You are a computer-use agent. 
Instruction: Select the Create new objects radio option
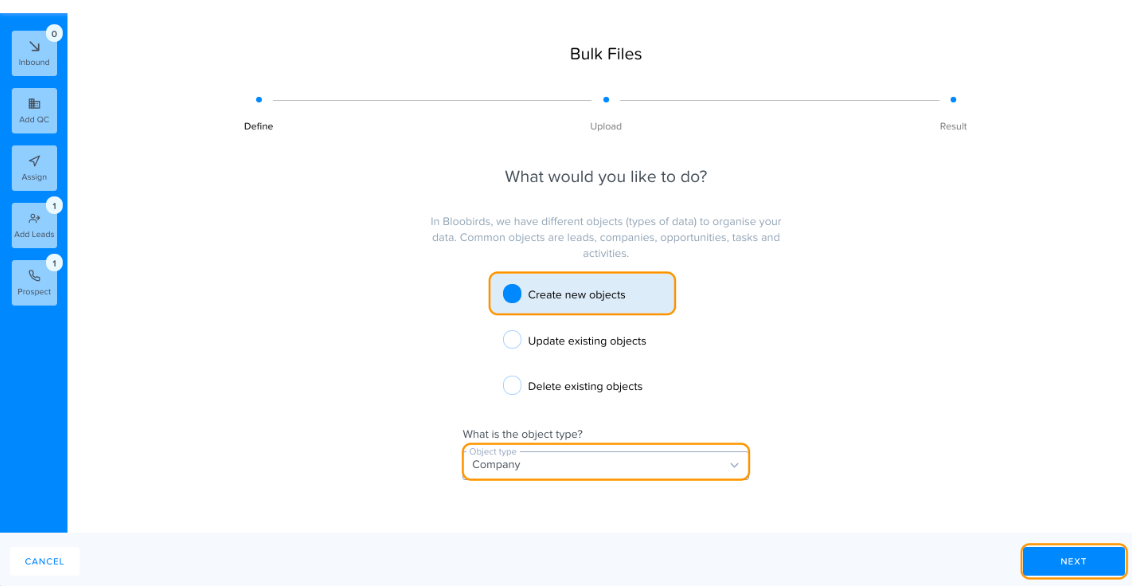[x=582, y=294]
